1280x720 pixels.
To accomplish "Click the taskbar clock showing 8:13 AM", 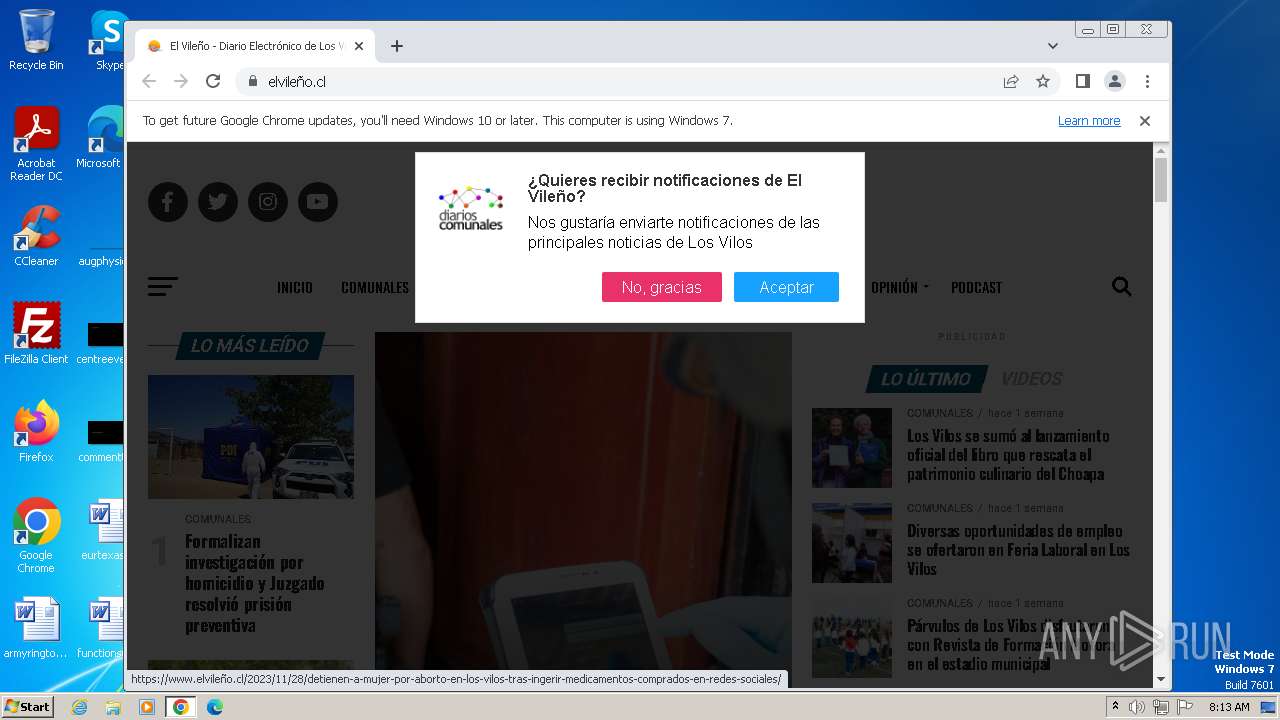I will tap(1229, 707).
